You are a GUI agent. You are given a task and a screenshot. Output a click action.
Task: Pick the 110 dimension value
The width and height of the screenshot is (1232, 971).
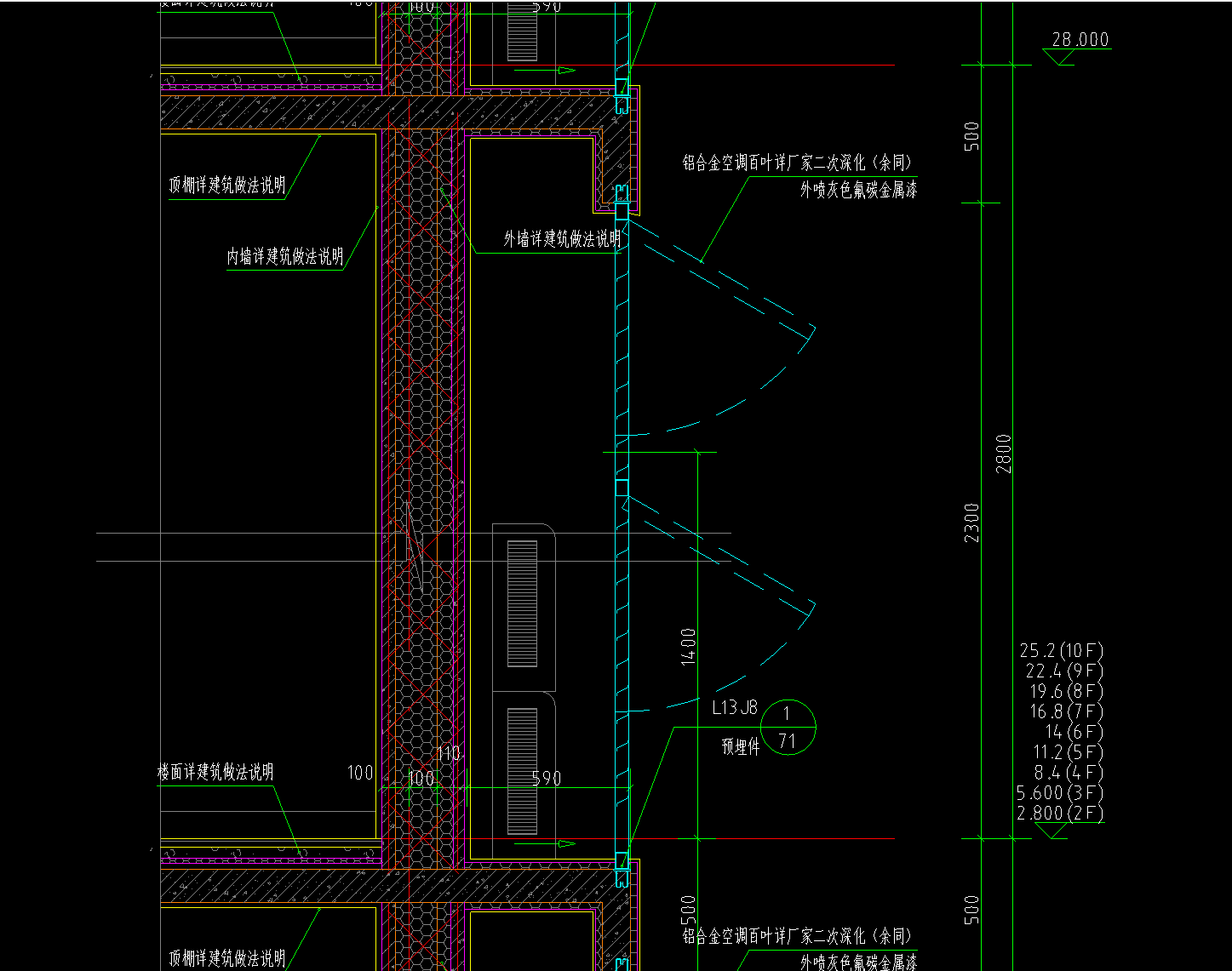pos(448,753)
